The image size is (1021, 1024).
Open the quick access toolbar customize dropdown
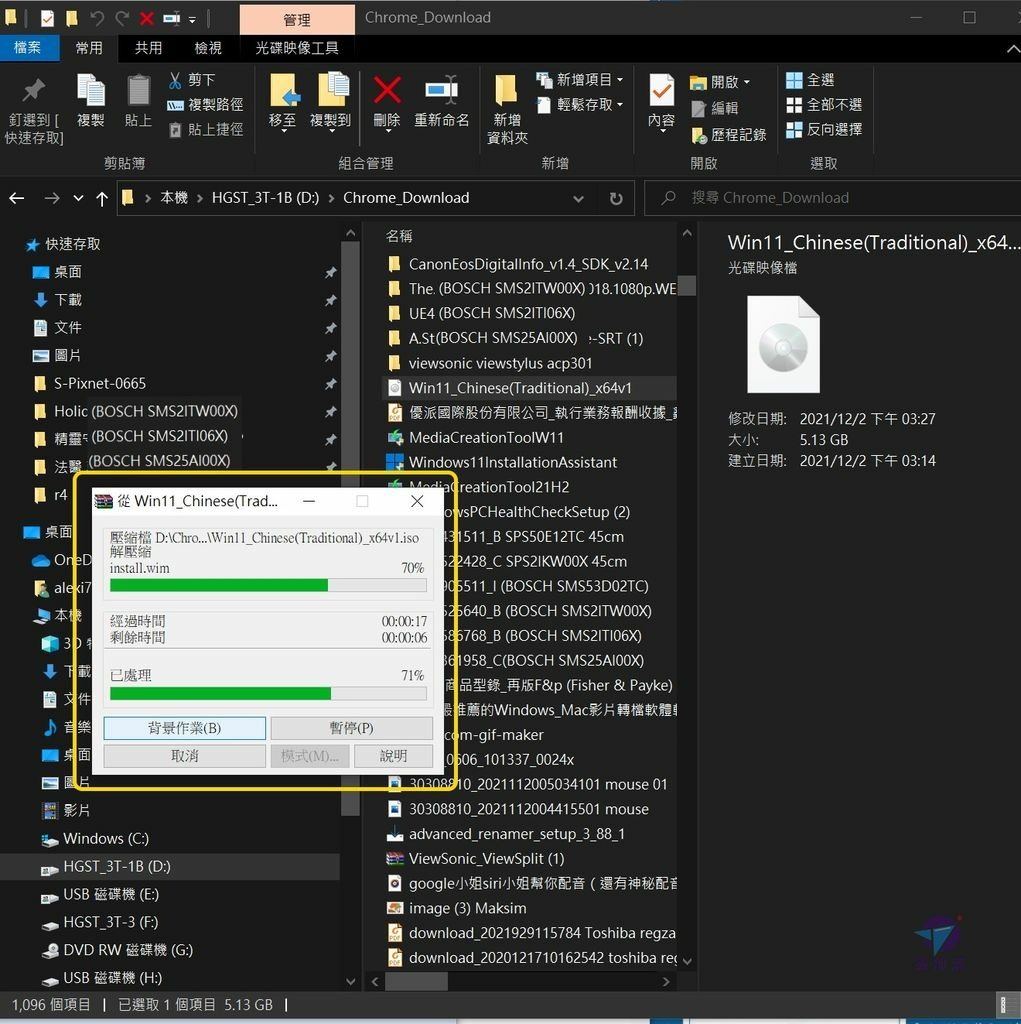coord(192,20)
